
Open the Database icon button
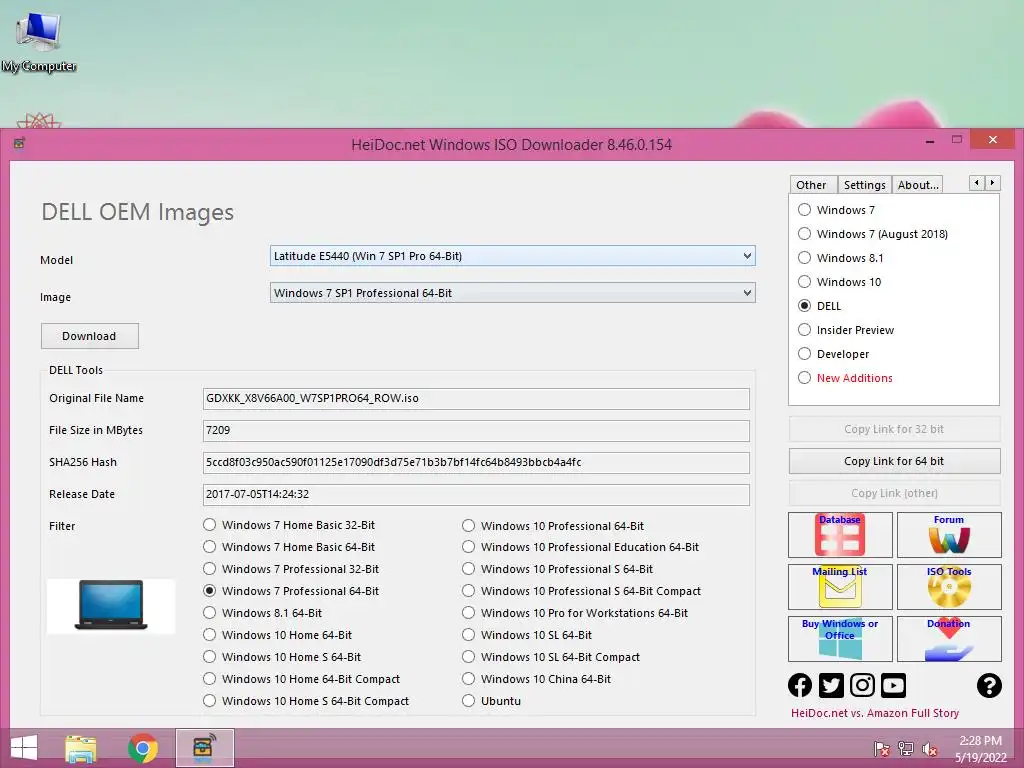(x=840, y=535)
